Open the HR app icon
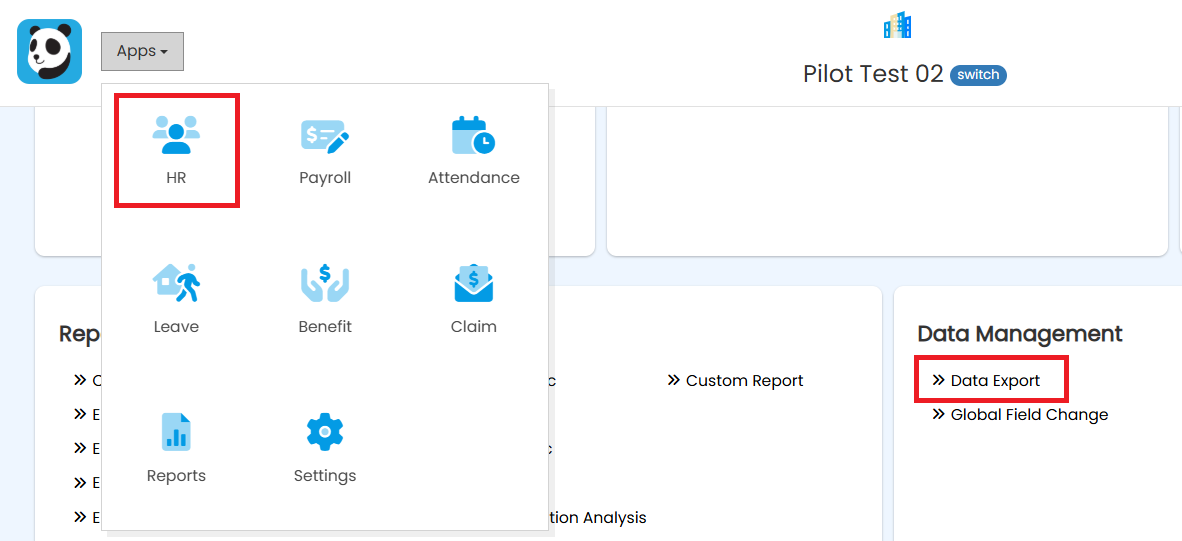The image size is (1182, 541). pos(176,135)
